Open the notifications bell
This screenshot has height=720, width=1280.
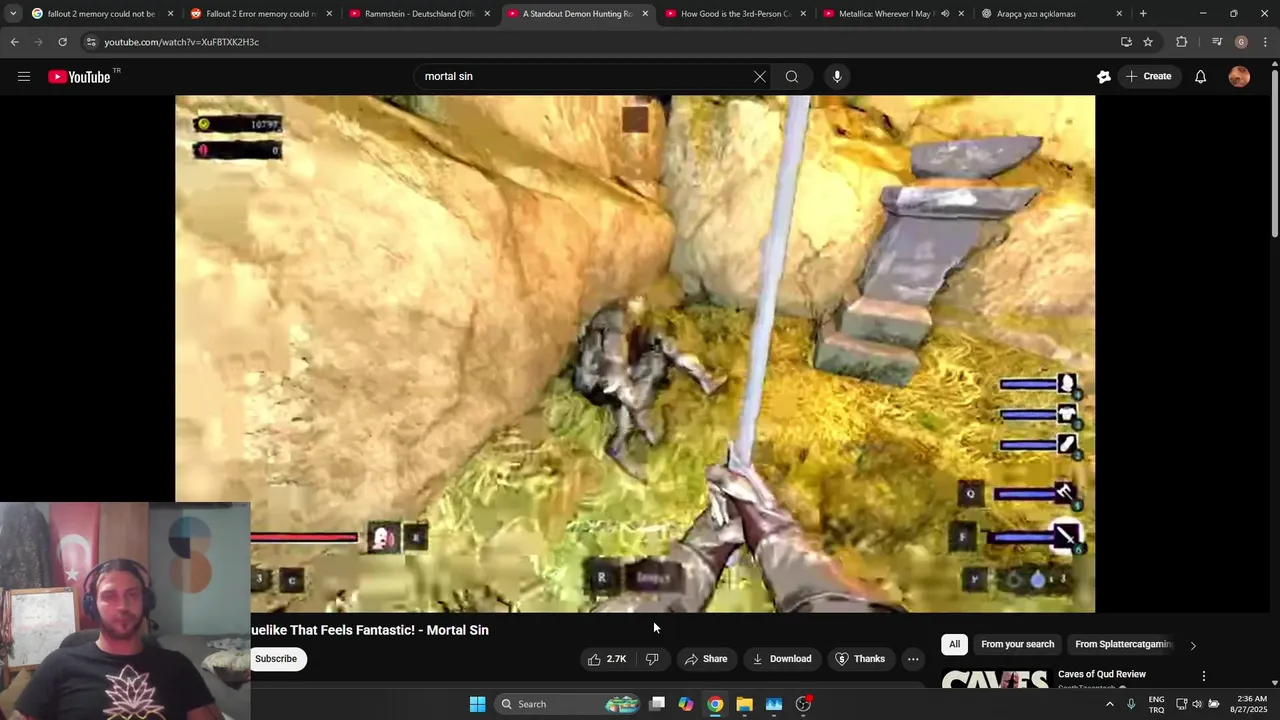1200,77
